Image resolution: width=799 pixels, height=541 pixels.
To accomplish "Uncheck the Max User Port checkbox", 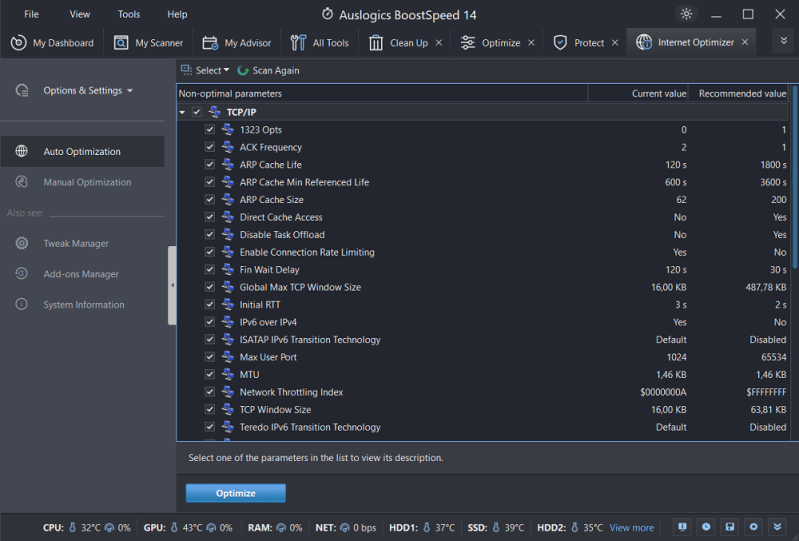I will pyautogui.click(x=209, y=357).
